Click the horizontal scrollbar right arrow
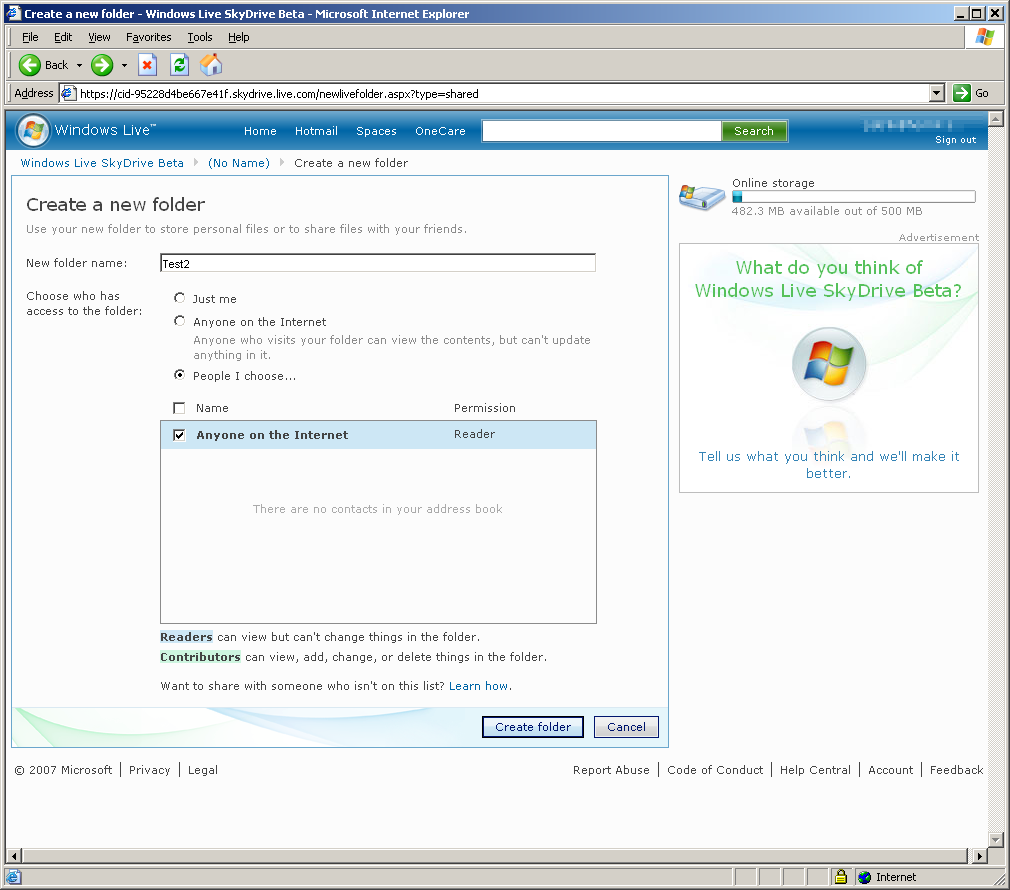 click(980, 856)
